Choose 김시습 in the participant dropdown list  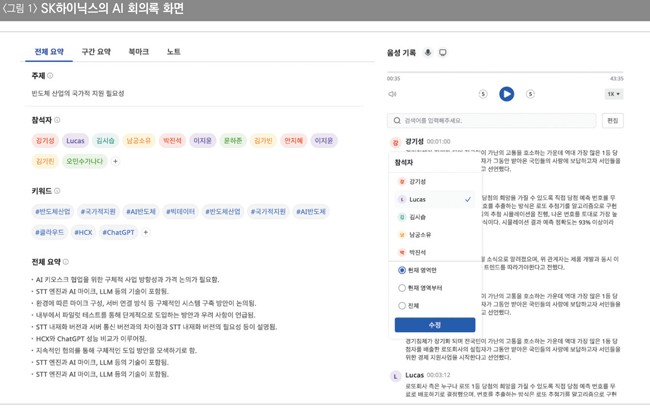pyautogui.click(x=418, y=217)
